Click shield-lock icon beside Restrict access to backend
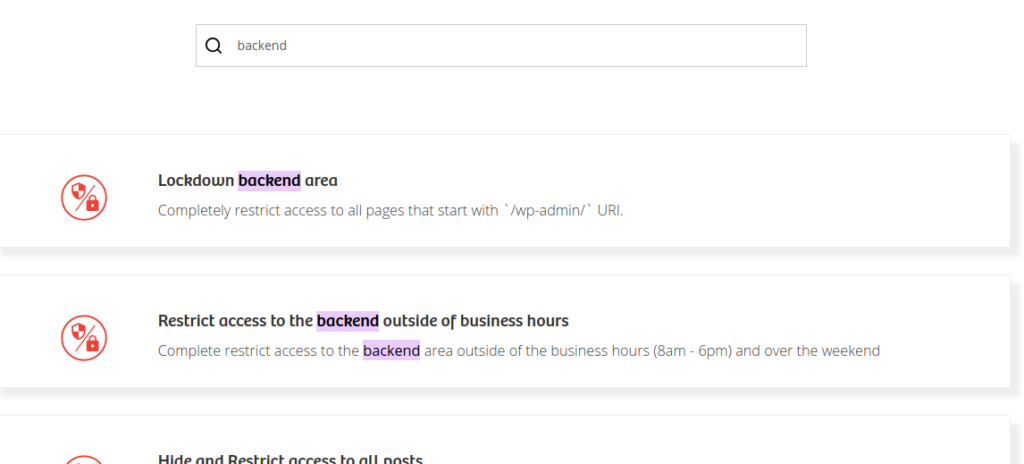This screenshot has width=1024, height=464. click(84, 338)
